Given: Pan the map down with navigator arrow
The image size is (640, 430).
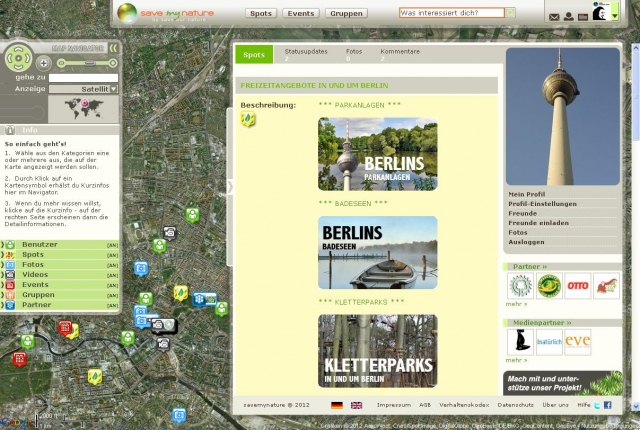Looking at the screenshot, I should (x=18, y=67).
